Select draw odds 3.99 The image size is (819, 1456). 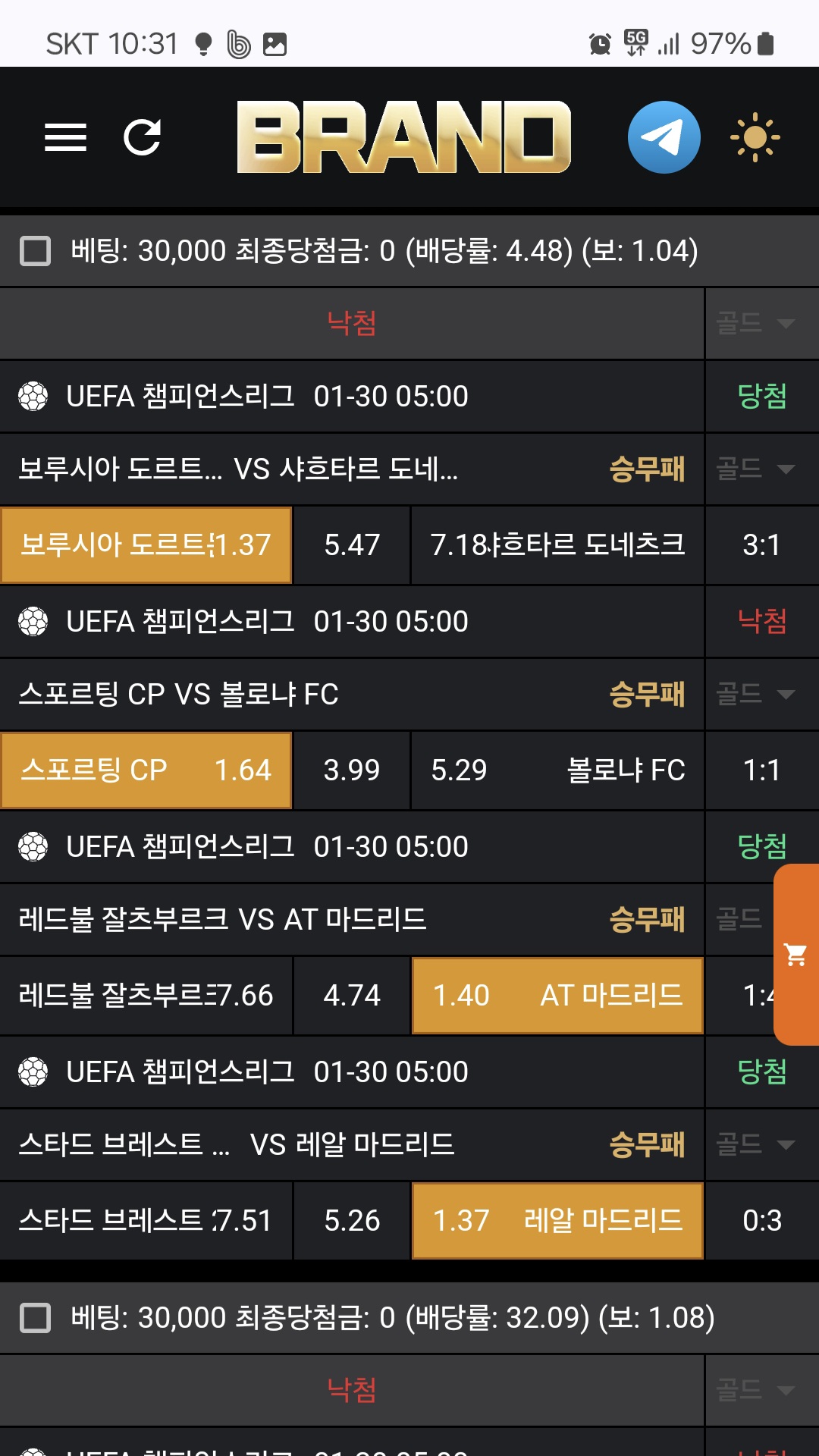tap(352, 770)
